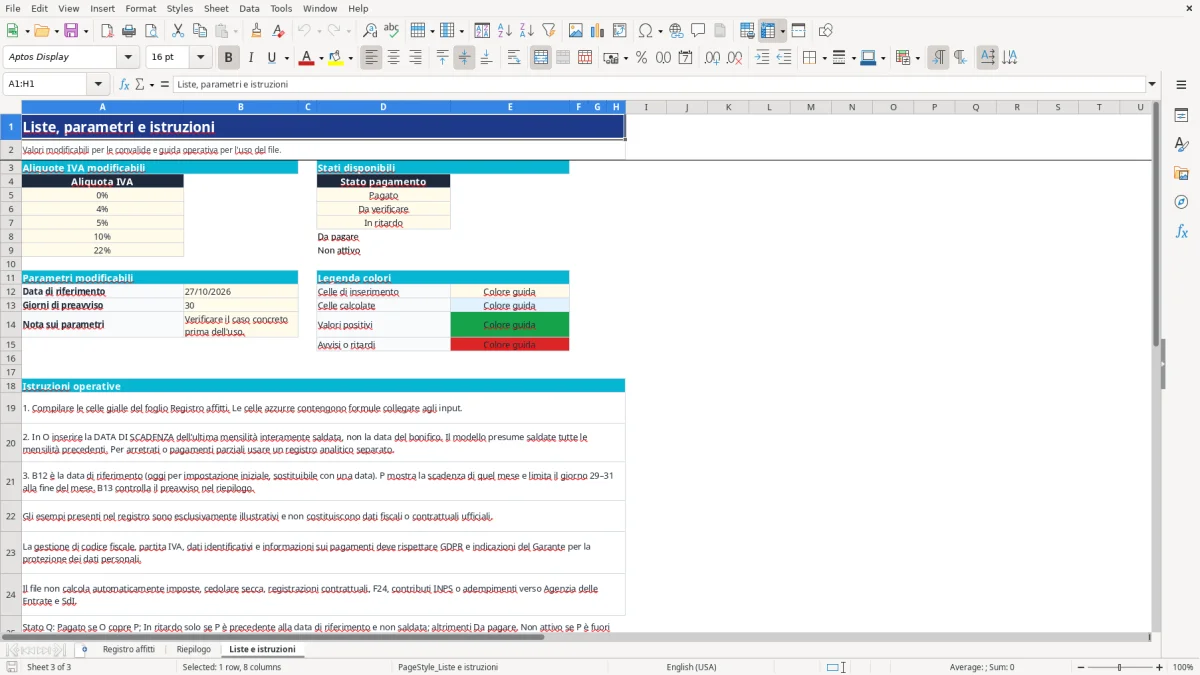Copy the selected cells

point(200,31)
